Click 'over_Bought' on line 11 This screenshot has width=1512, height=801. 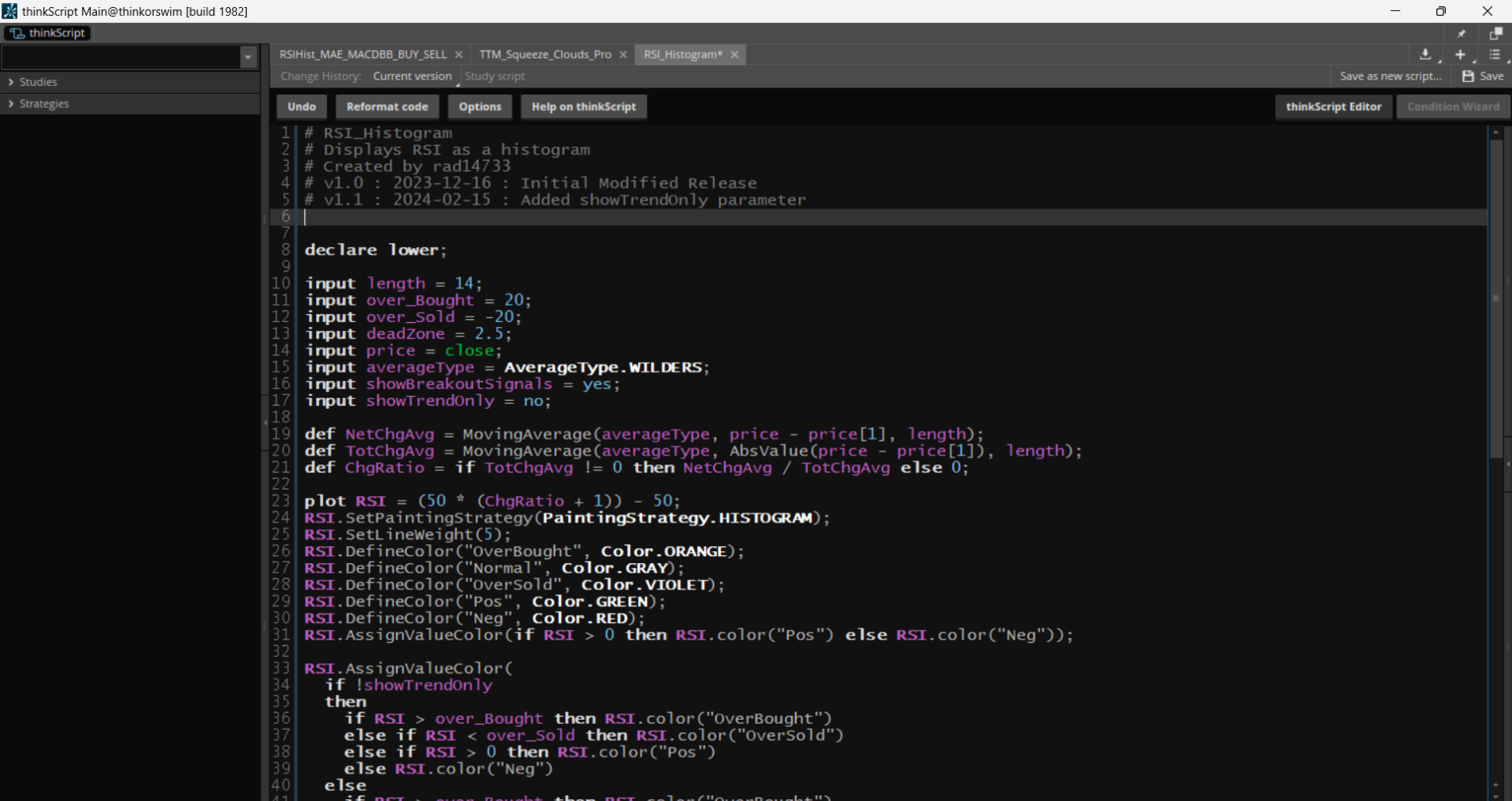pyautogui.click(x=420, y=300)
